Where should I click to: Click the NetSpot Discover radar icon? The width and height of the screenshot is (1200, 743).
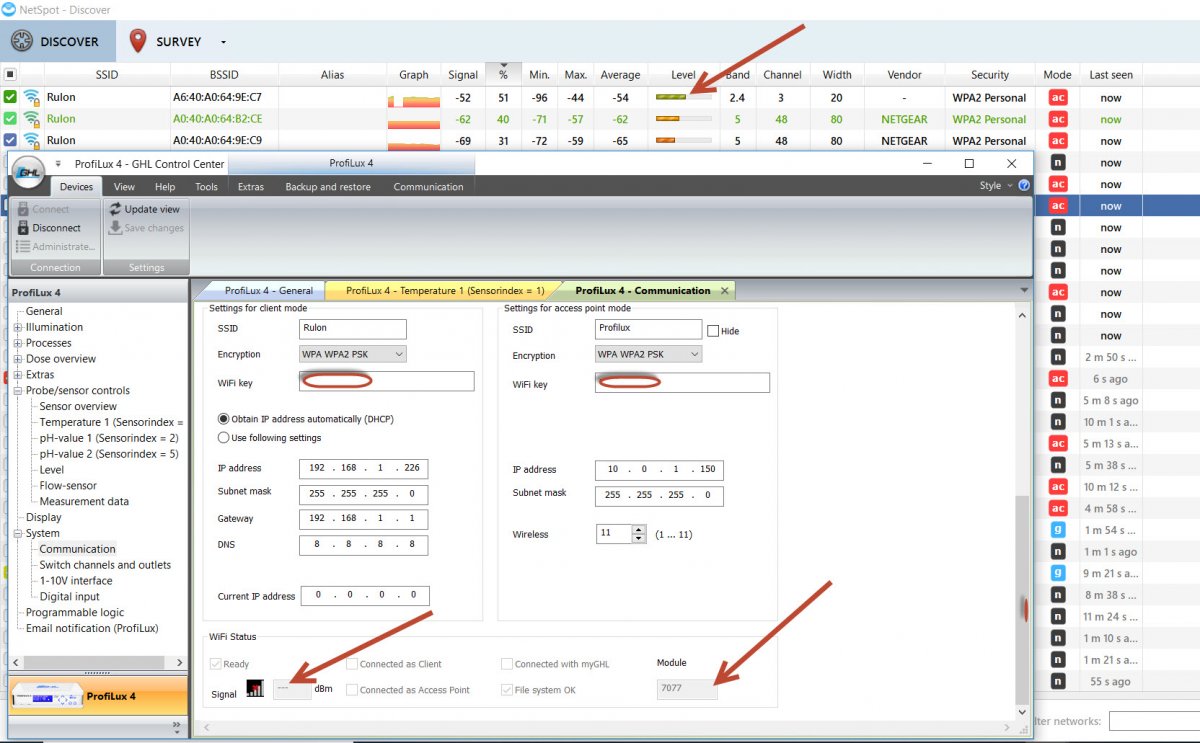(x=22, y=41)
